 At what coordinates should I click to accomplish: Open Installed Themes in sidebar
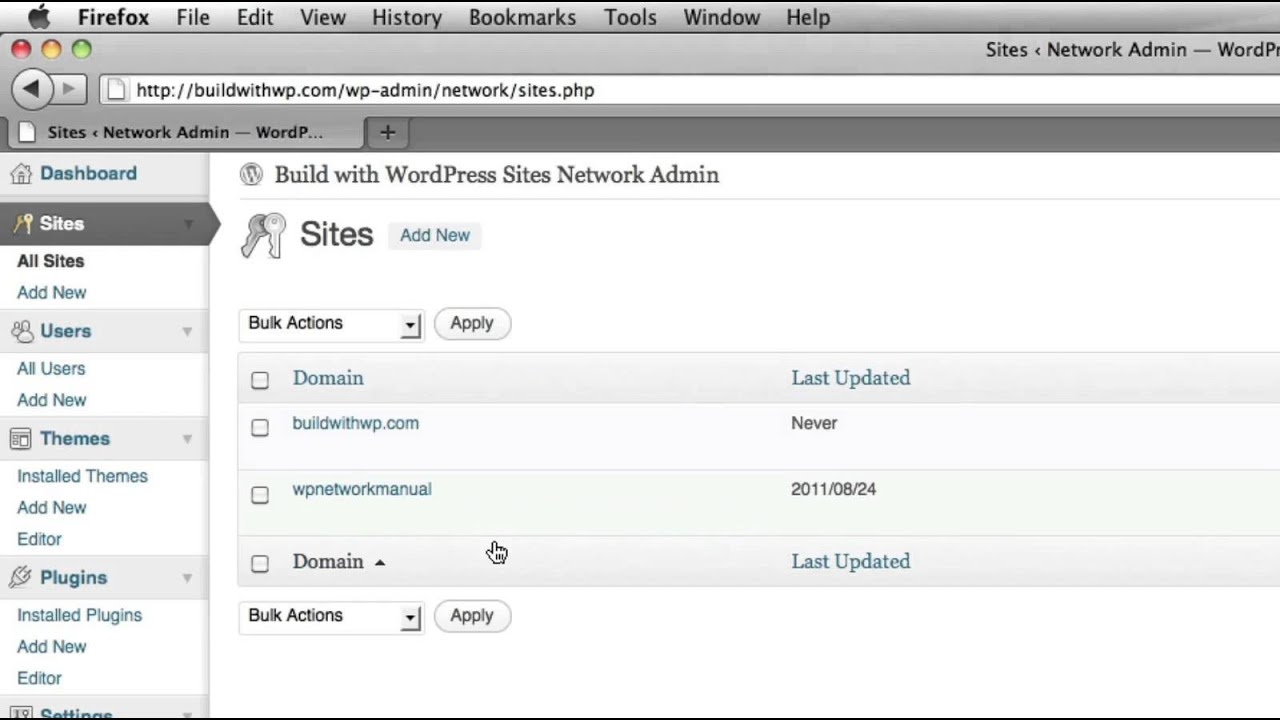coord(82,476)
